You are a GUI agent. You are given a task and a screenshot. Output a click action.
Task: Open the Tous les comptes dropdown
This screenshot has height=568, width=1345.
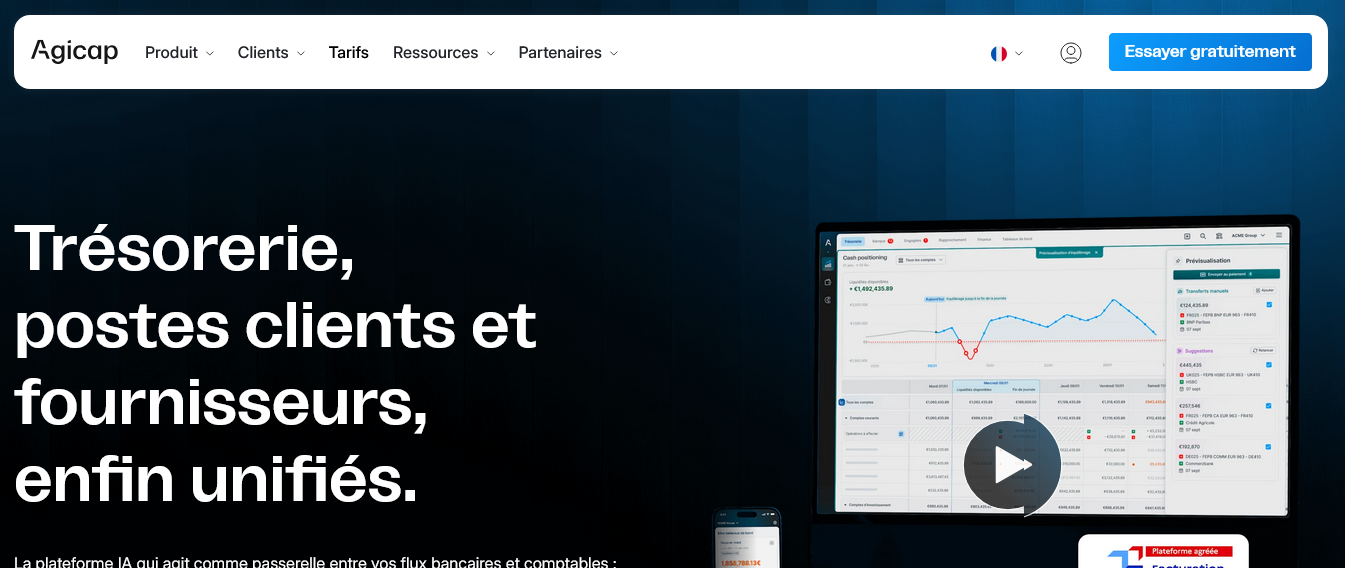coord(921,260)
